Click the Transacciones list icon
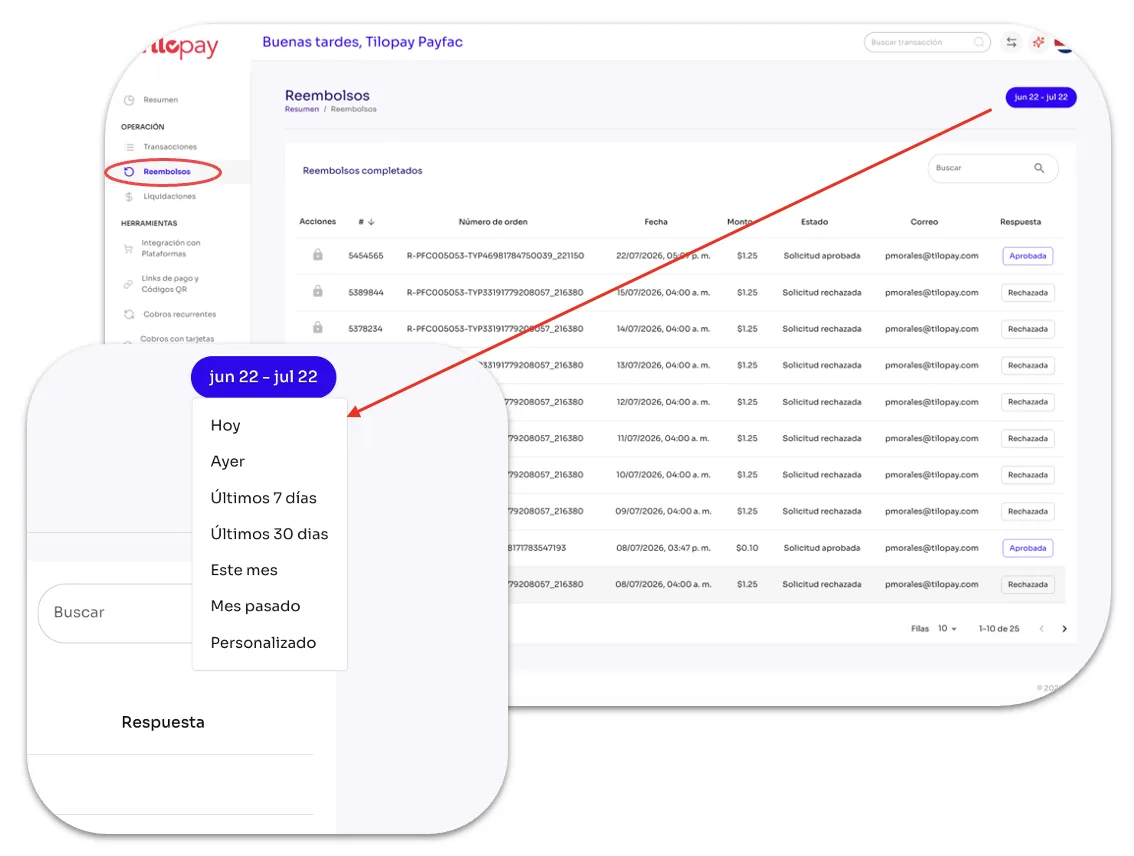Viewport: 1134px width, 856px height. [x=129, y=147]
